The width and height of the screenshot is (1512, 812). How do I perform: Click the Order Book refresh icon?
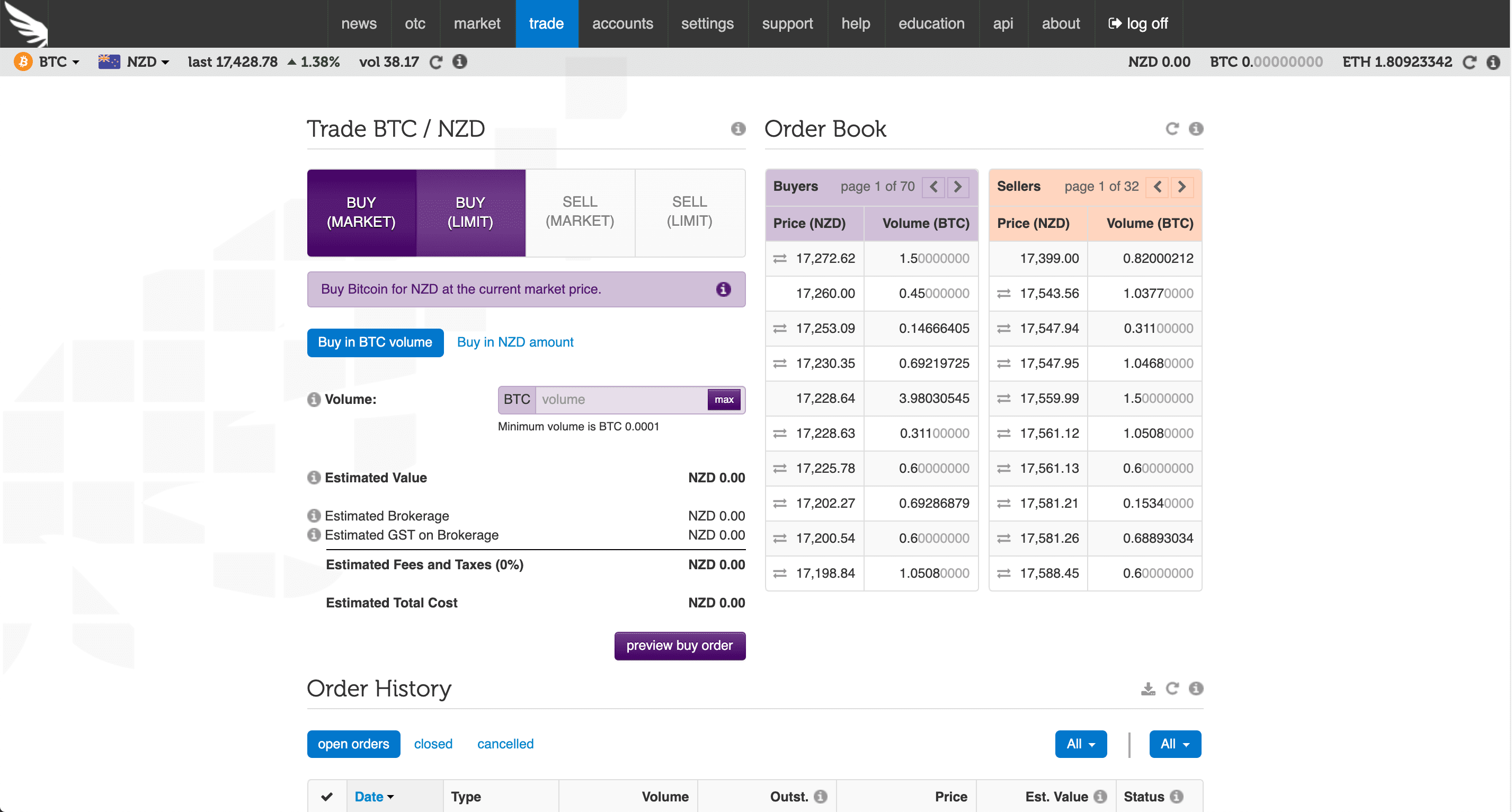point(1171,129)
